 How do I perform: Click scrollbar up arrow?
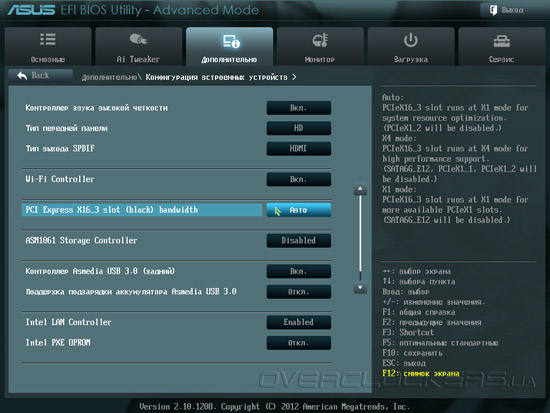pos(360,189)
